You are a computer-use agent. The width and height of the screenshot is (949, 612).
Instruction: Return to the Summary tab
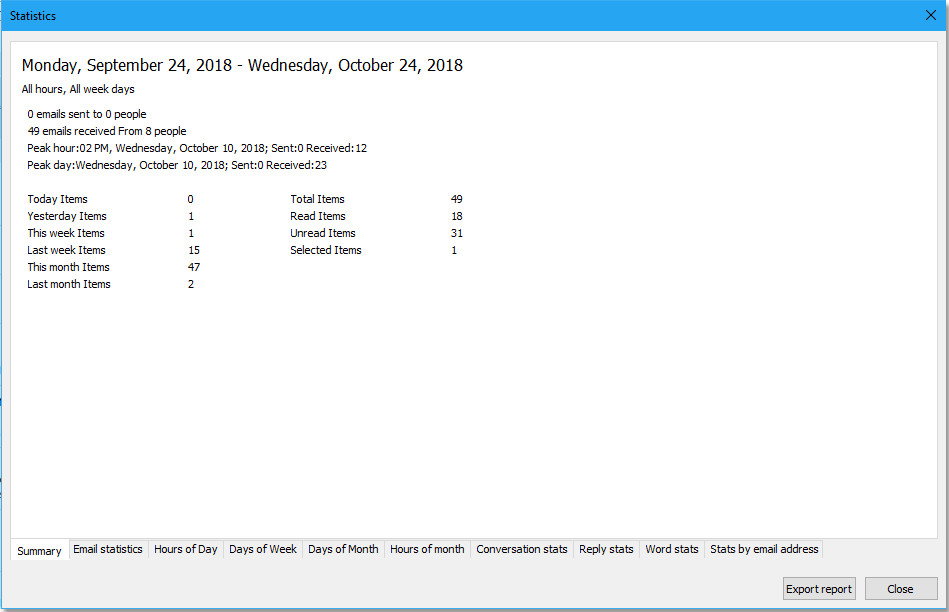pos(39,550)
